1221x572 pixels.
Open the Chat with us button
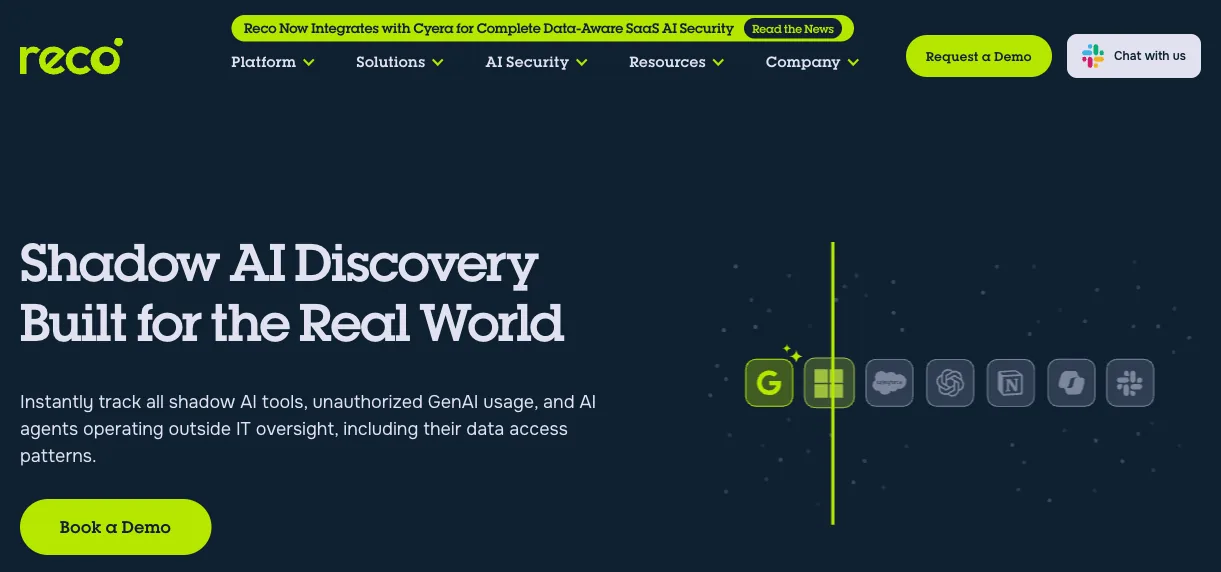(x=1134, y=56)
